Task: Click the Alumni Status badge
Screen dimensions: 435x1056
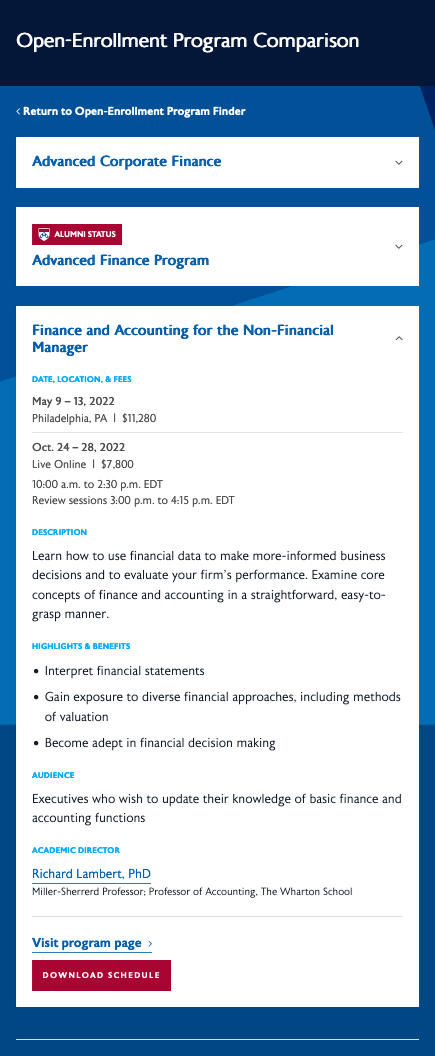Action: point(77,234)
